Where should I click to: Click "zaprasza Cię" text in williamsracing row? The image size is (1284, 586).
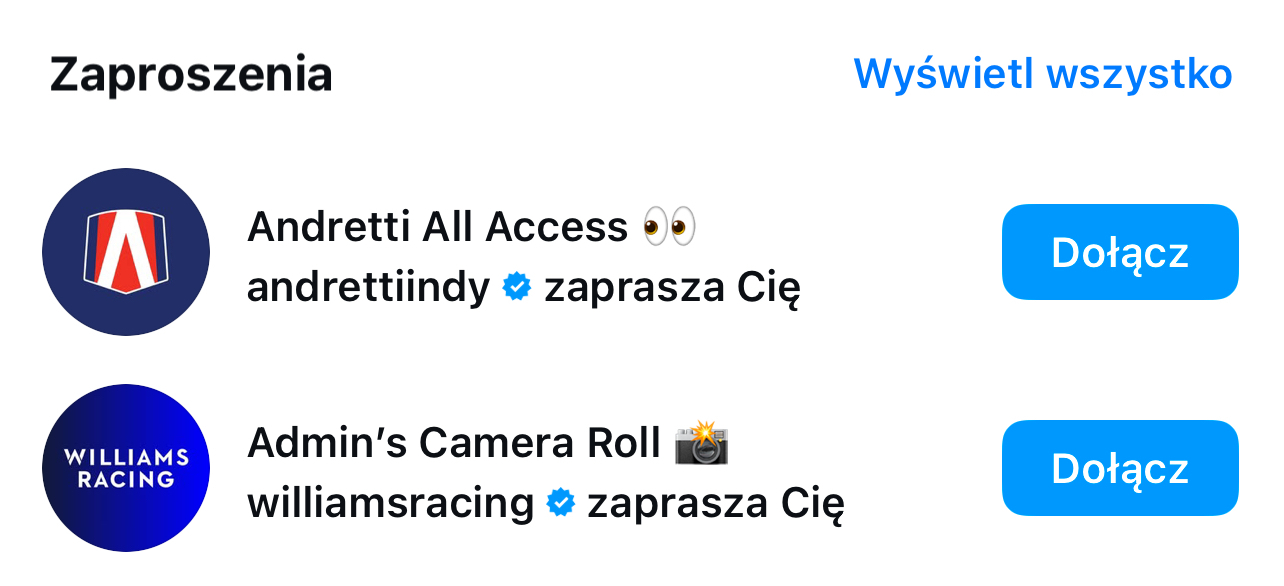(x=716, y=505)
